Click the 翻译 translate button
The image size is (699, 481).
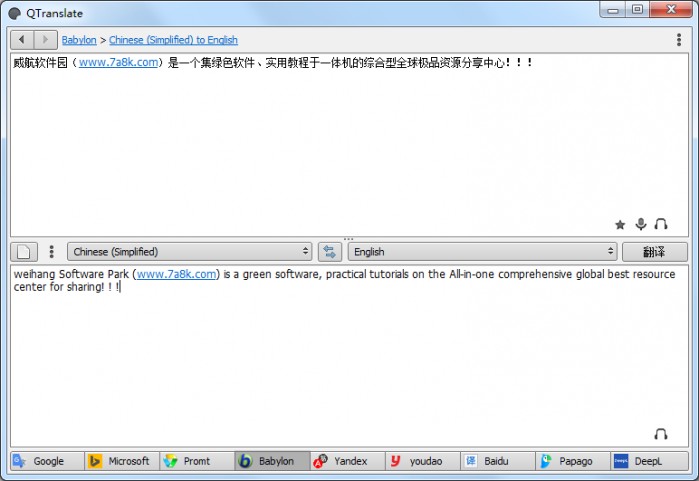click(654, 252)
